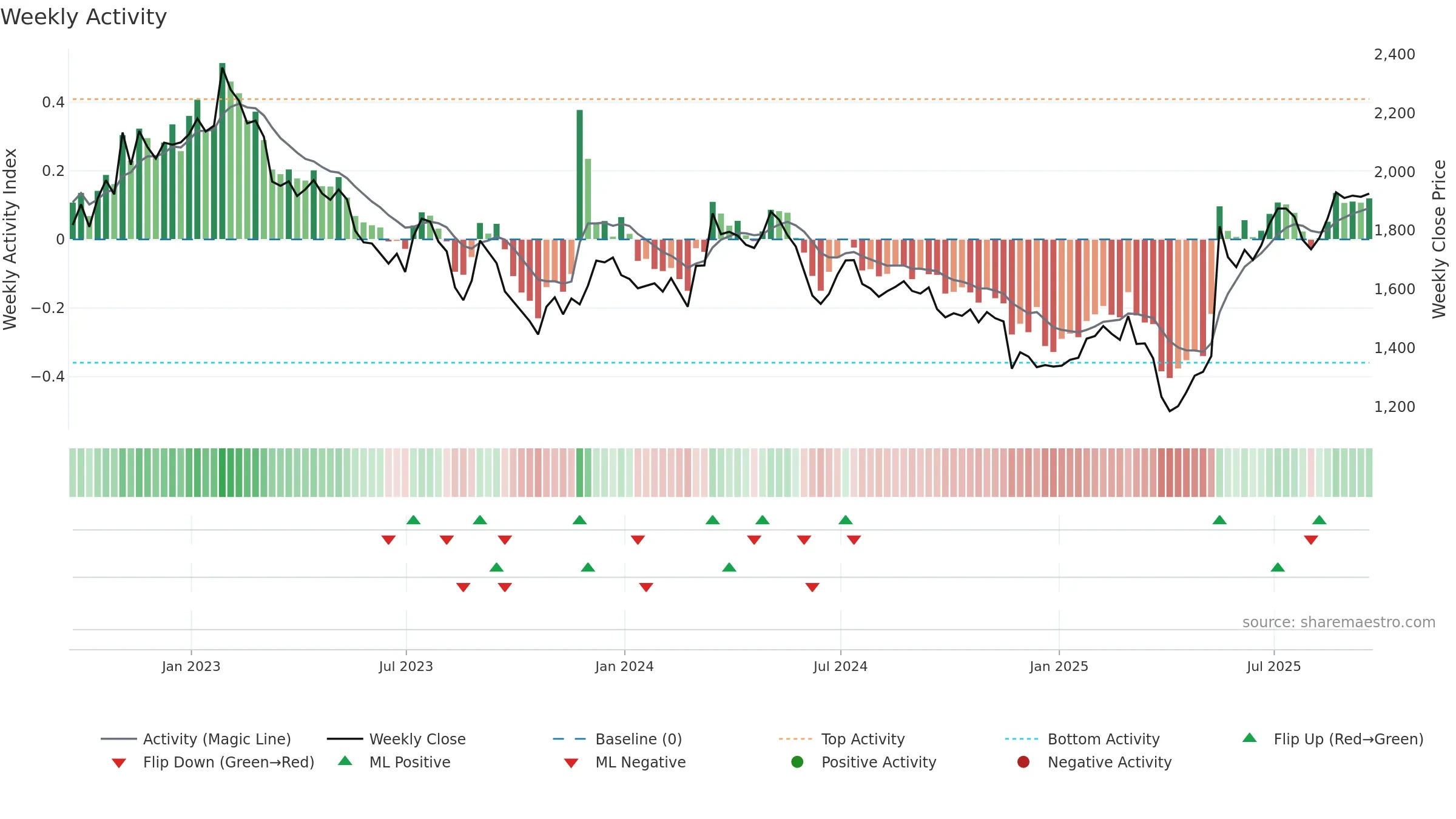Toggle Flip Down (Green→Red) legend entry
Screen dimensions: 1456x819
tap(212, 762)
